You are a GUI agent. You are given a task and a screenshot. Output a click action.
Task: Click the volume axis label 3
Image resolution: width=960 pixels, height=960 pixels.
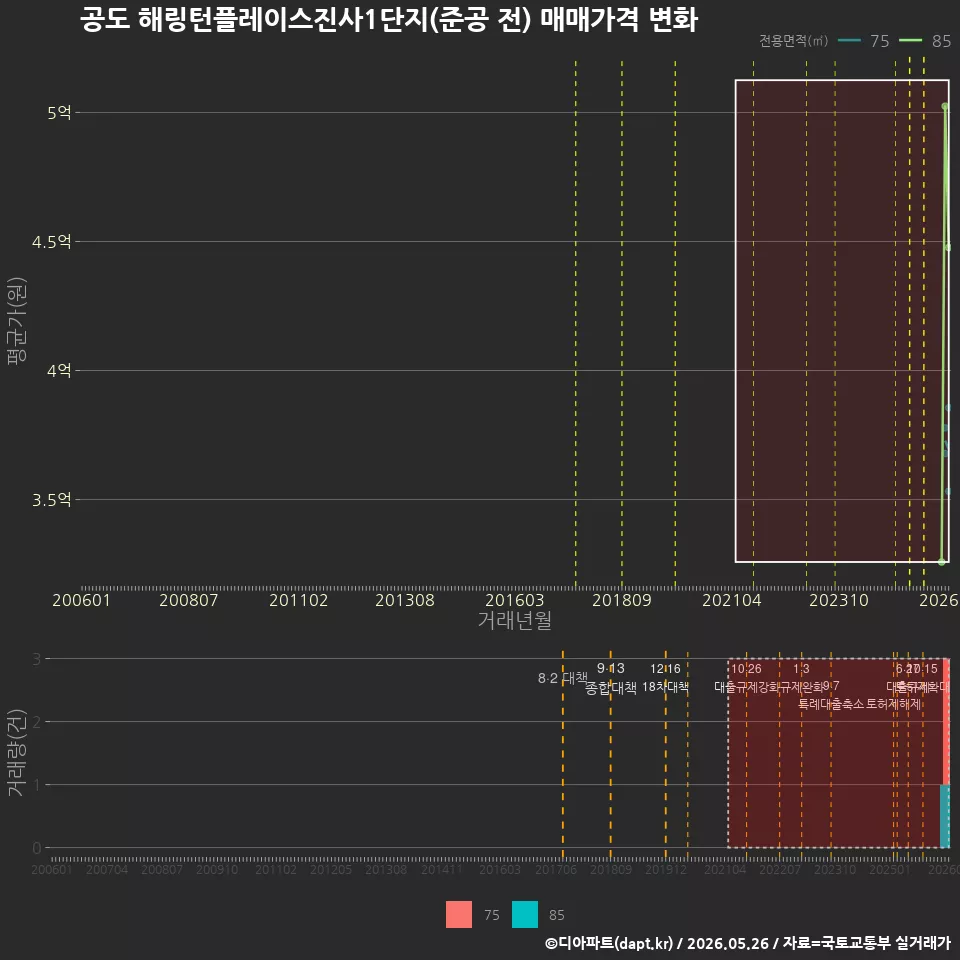coord(37,659)
